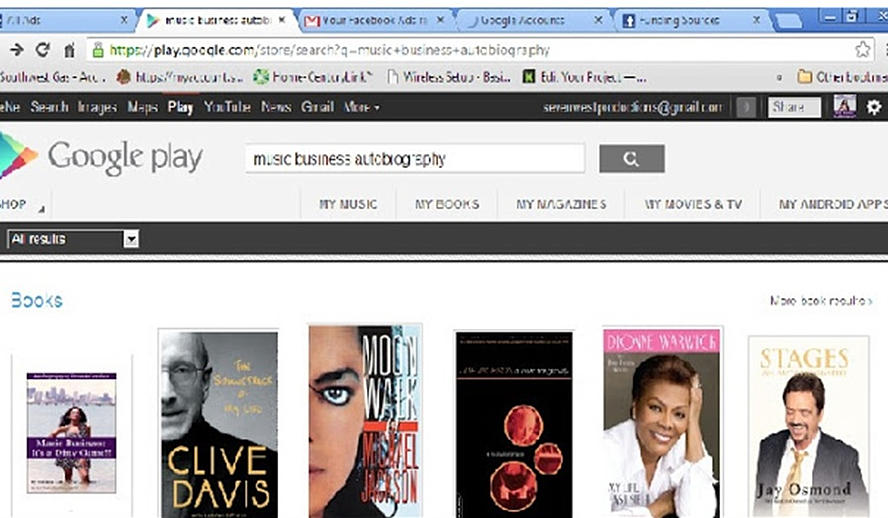
Task: Open the account profile picture
Action: click(x=844, y=106)
